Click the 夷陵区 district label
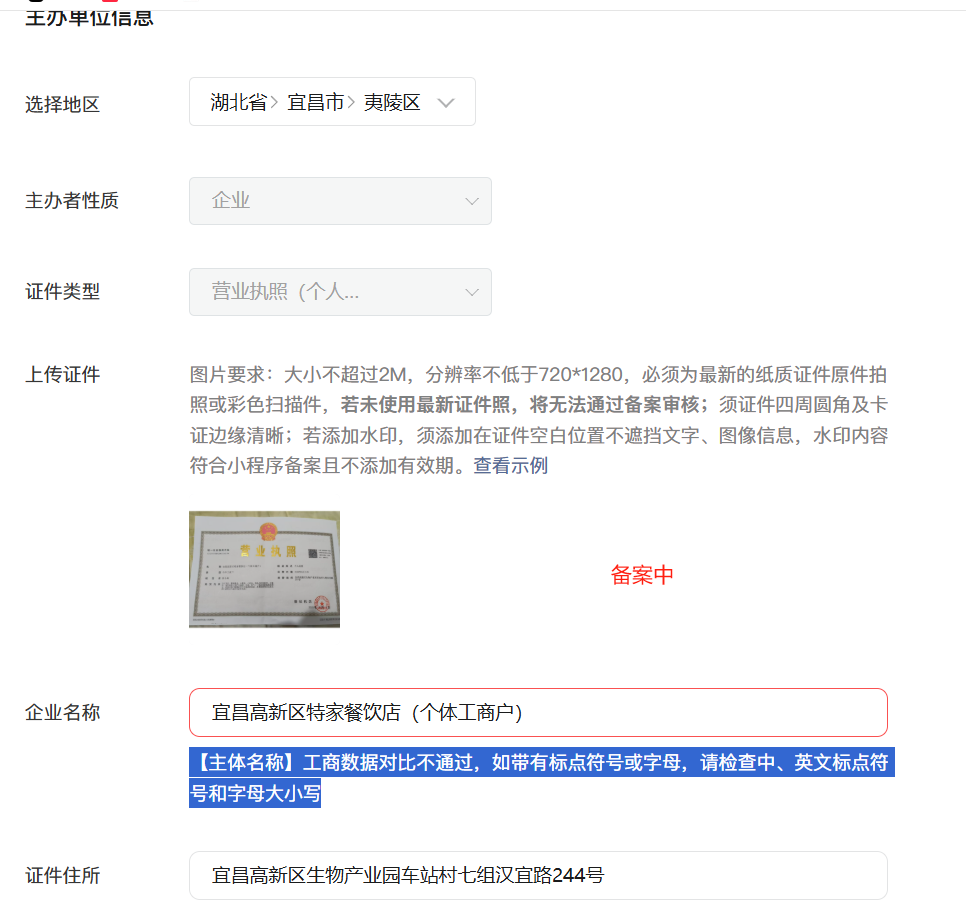966x918 pixels. pyautogui.click(x=392, y=101)
